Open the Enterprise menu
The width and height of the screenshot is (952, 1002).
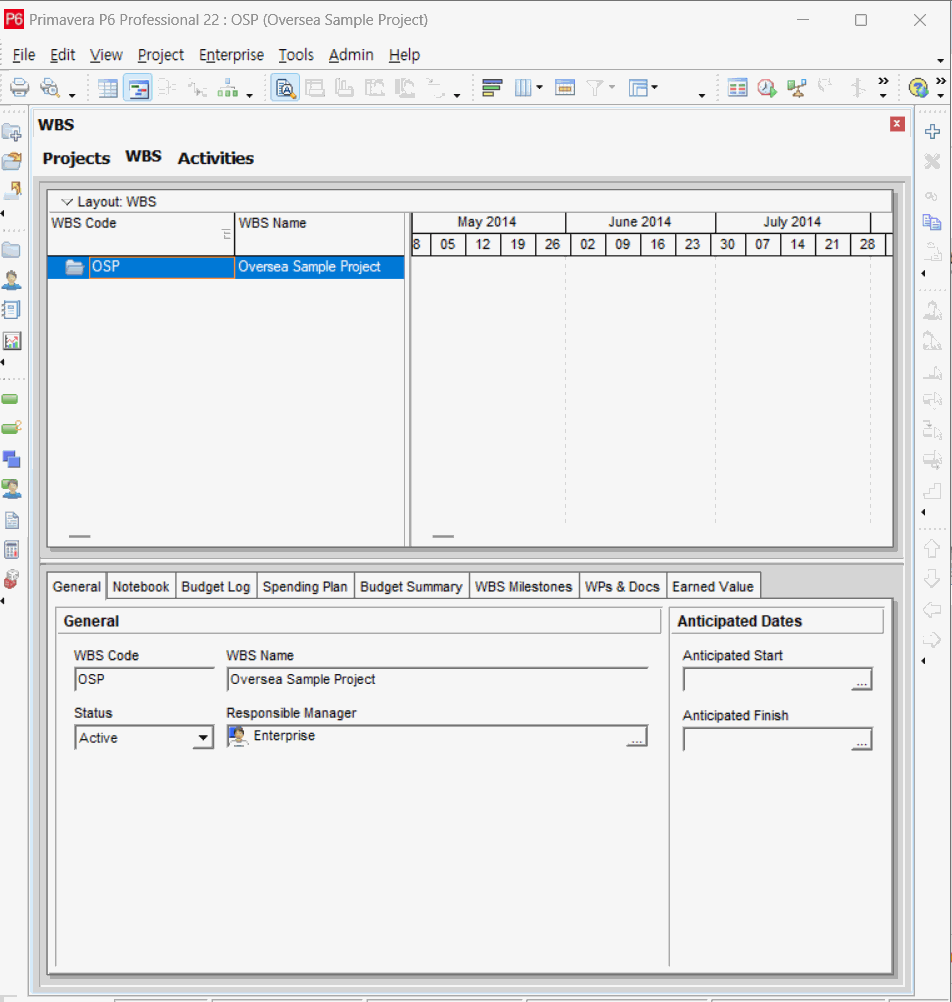click(231, 55)
